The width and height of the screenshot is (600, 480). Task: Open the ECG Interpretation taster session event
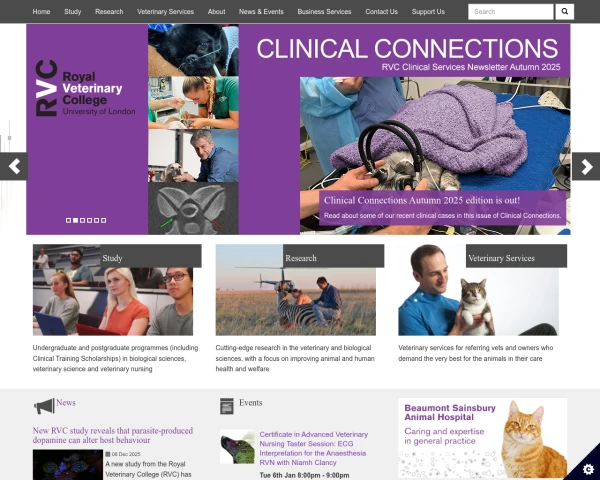pos(313,448)
